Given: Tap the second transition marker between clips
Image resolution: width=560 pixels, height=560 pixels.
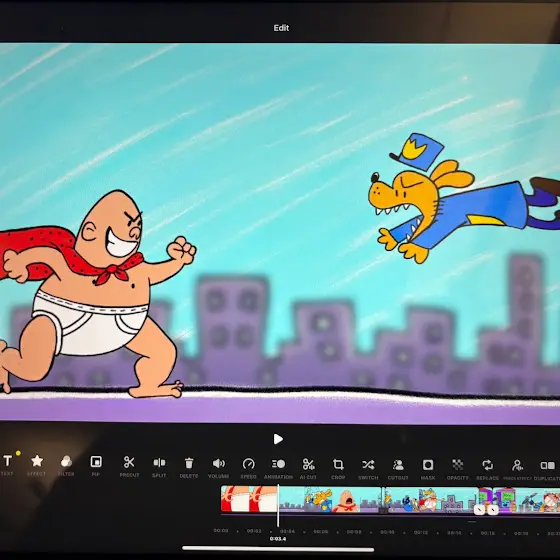Looking at the screenshot, I should coord(493,510).
